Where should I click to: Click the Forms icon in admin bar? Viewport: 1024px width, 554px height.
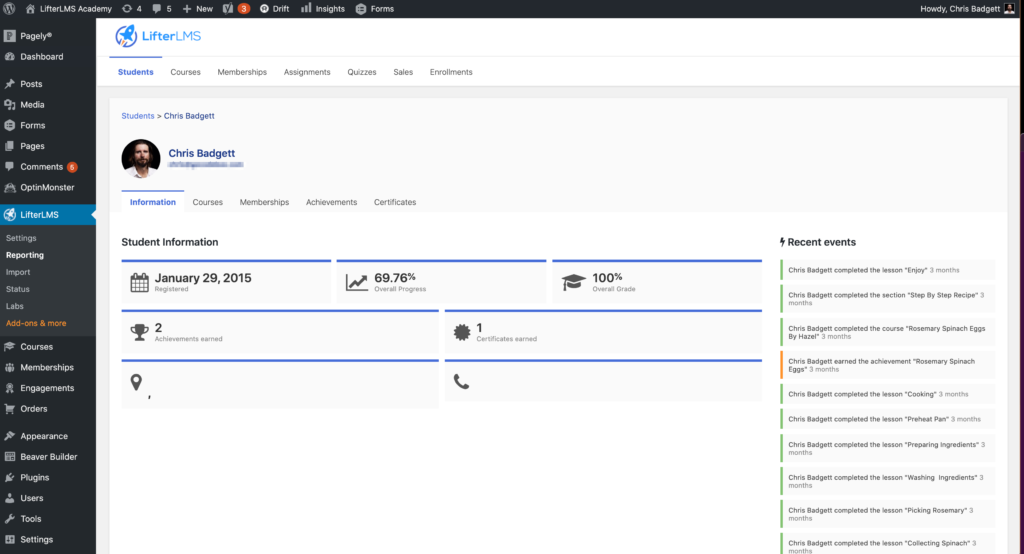click(360, 8)
